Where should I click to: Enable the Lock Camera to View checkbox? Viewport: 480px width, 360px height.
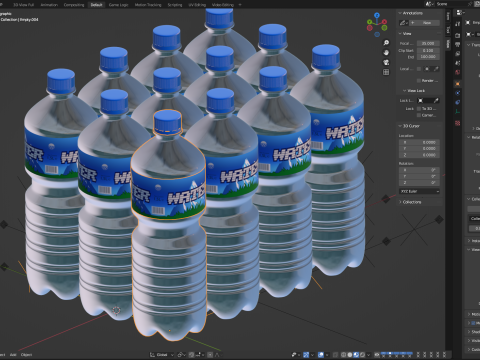pos(419,115)
